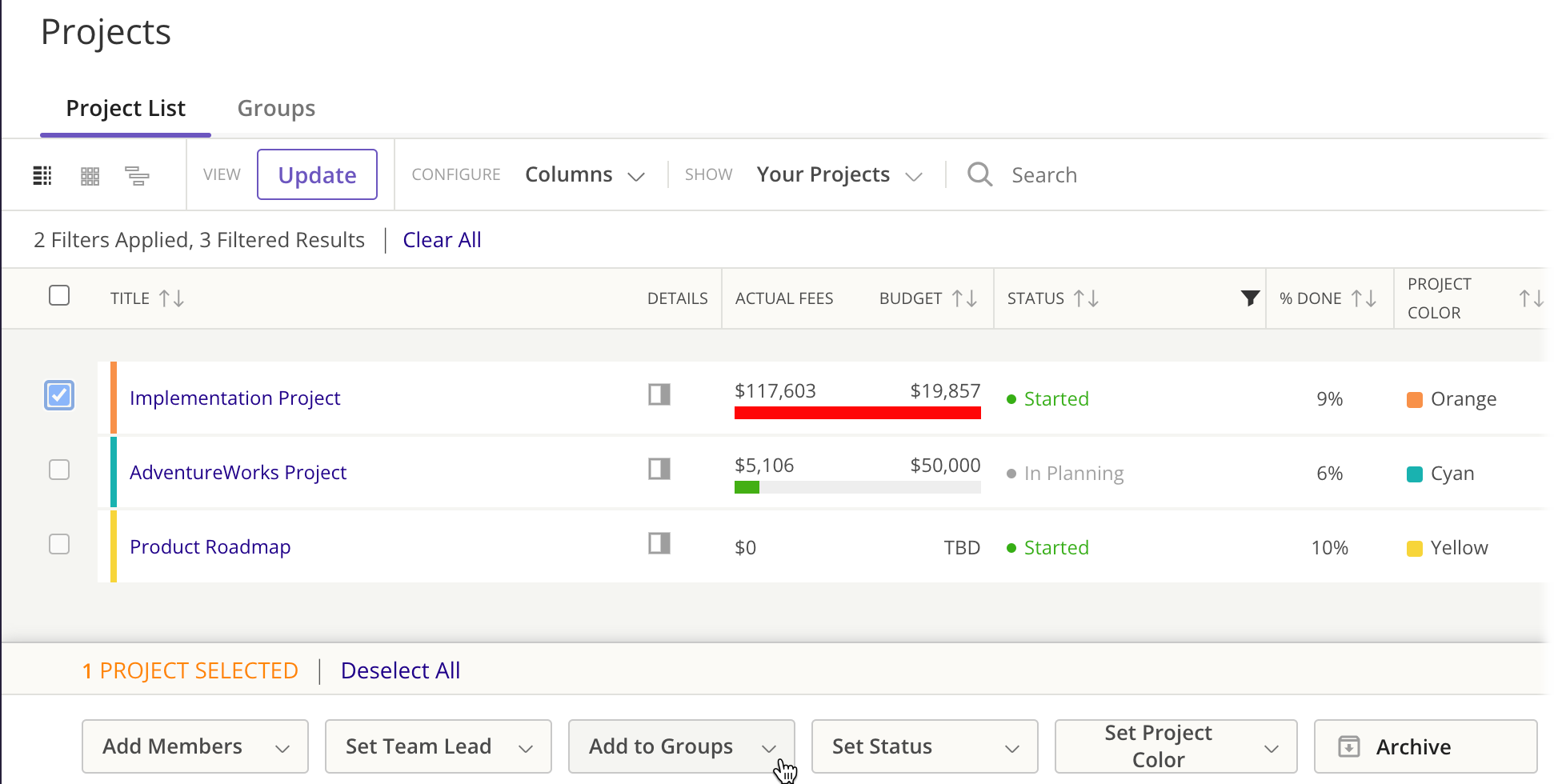Open details panel for Implementation Project
1554x784 pixels.
659,394
